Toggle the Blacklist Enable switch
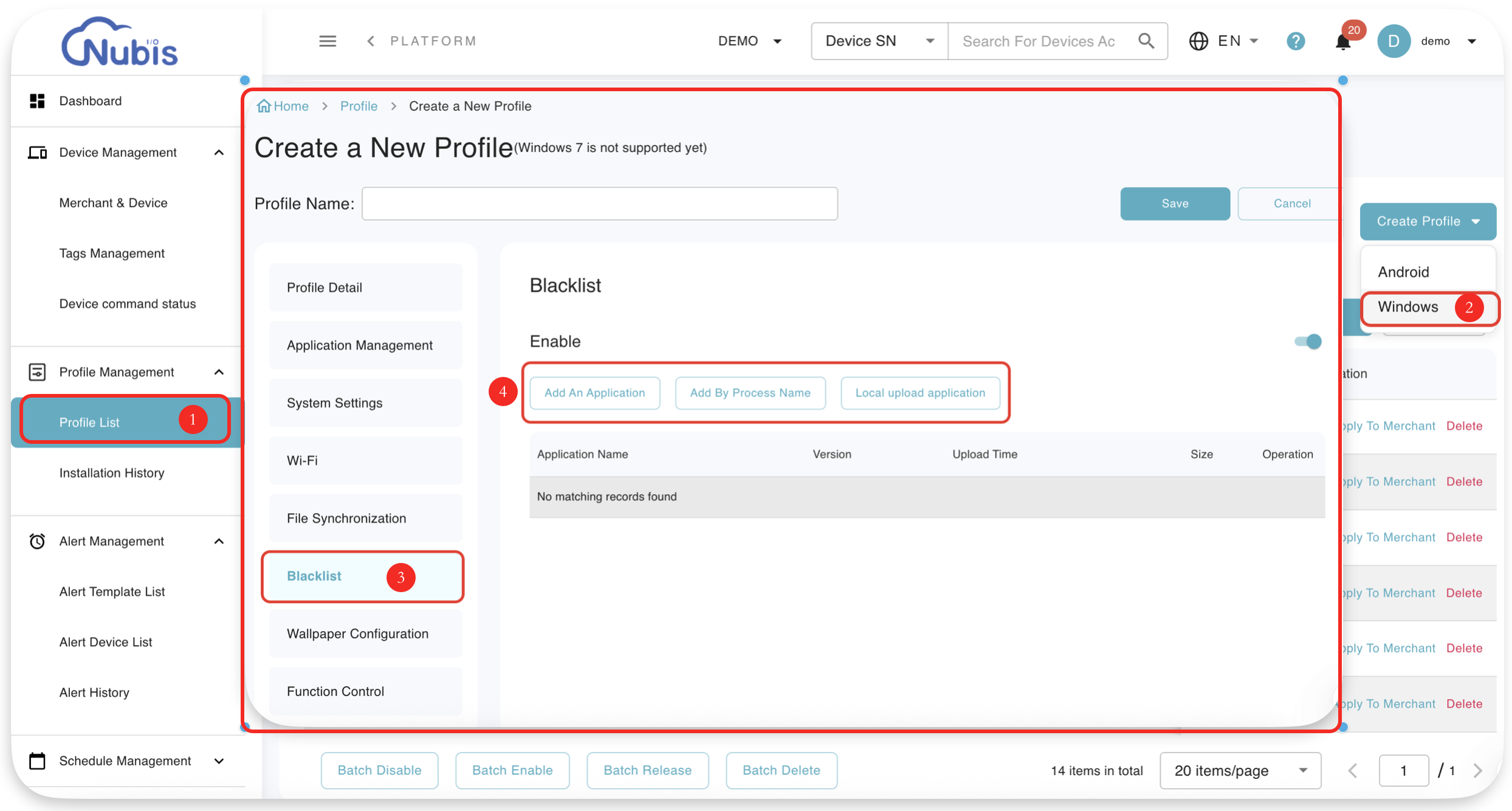1512x811 pixels. click(1308, 341)
